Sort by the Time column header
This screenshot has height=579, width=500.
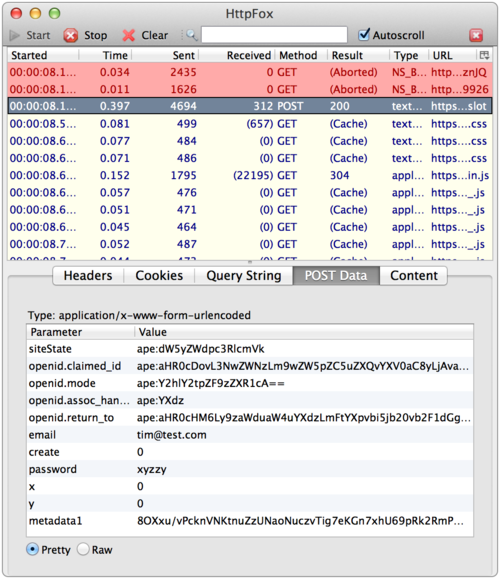click(105, 55)
